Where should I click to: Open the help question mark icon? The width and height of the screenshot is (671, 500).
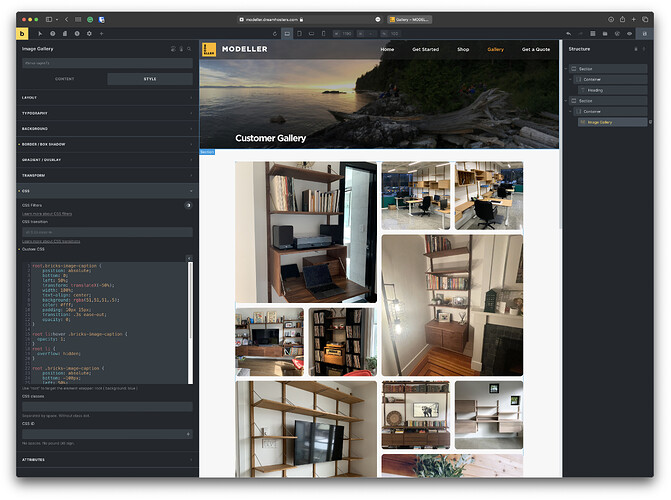coord(53,33)
